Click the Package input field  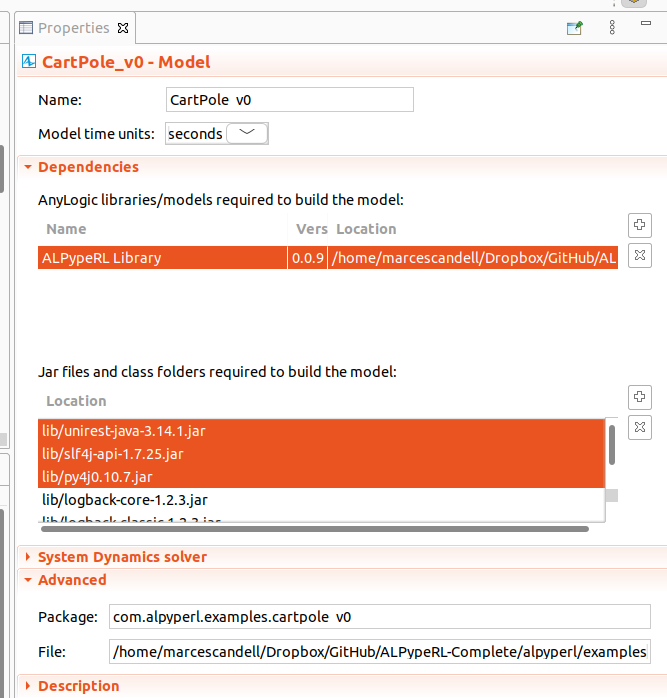click(x=380, y=617)
